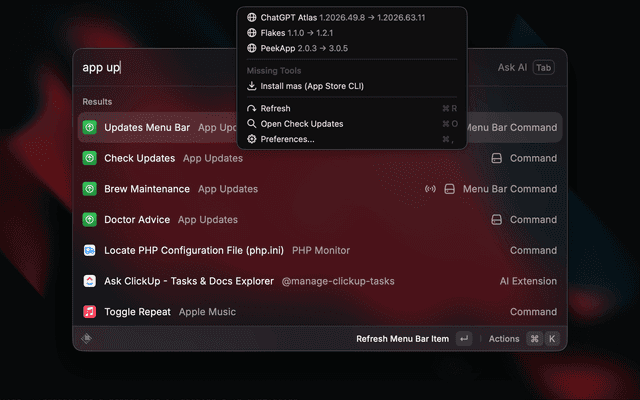The height and width of the screenshot is (400, 640).
Task: Click command type icon on Check Updates
Action: coord(496,158)
